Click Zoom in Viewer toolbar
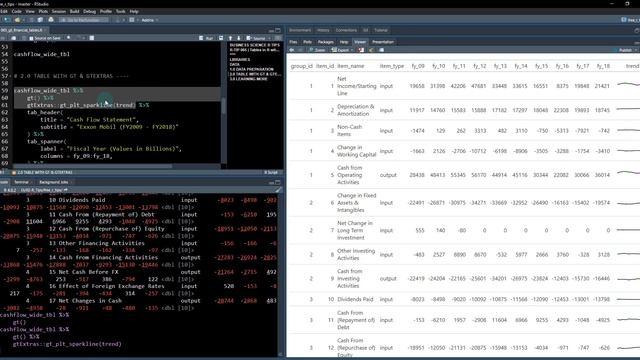Viewport: 640px width, 360px height. pyautogui.click(x=317, y=50)
